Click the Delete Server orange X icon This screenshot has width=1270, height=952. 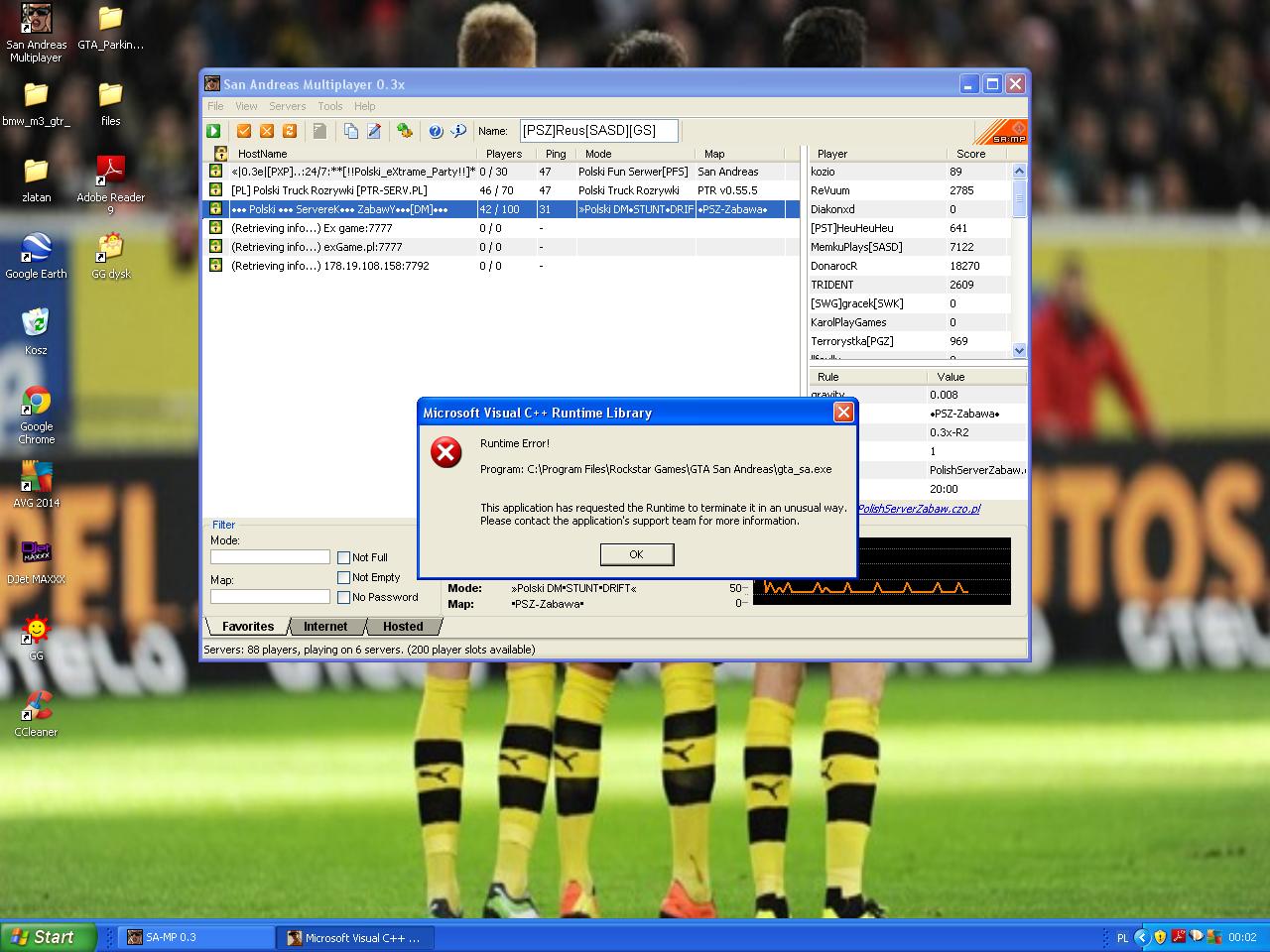pos(267,131)
